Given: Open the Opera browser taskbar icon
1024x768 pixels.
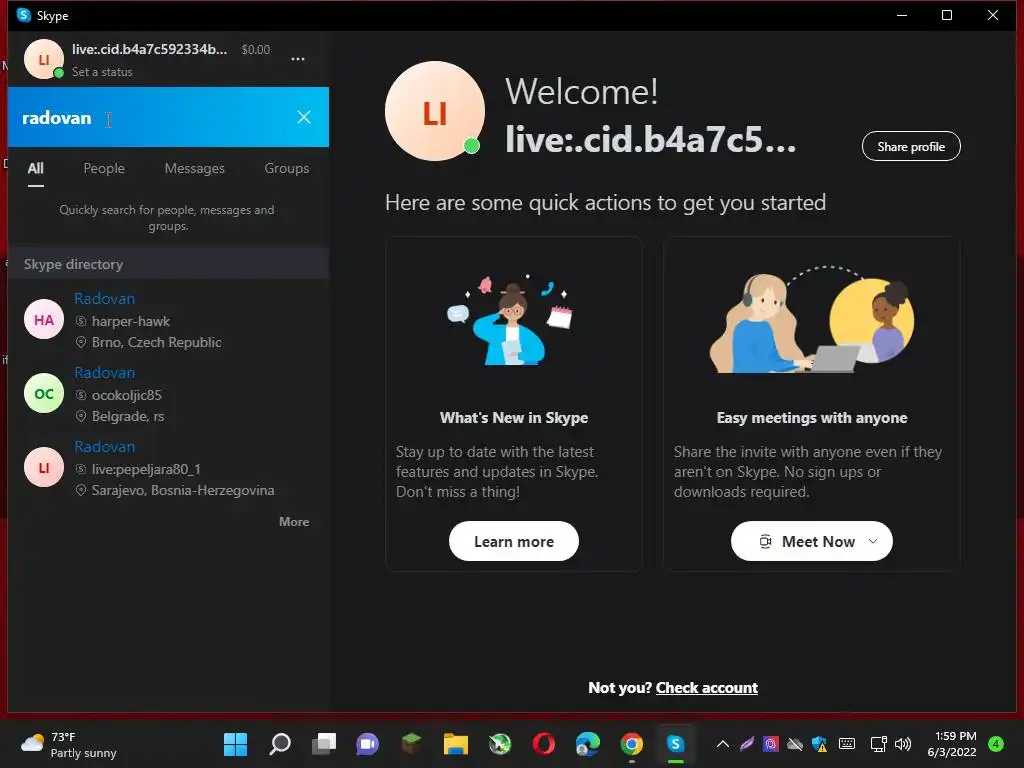Looking at the screenshot, I should pyautogui.click(x=543, y=744).
